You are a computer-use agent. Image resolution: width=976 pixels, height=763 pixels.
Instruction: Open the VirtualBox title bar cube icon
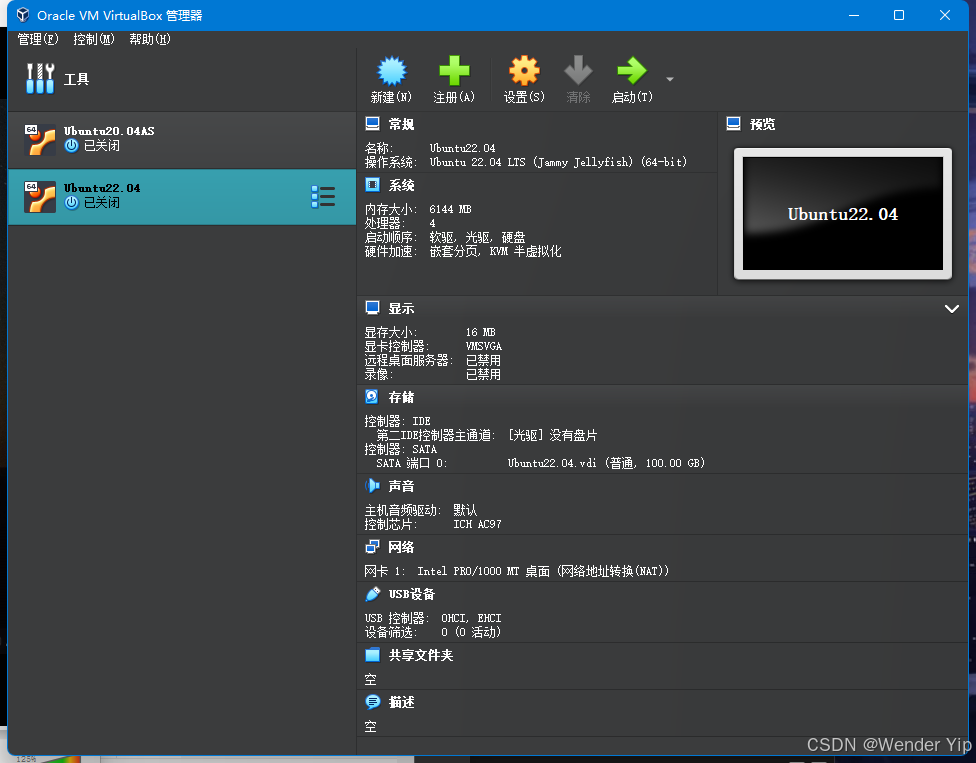[x=23, y=15]
